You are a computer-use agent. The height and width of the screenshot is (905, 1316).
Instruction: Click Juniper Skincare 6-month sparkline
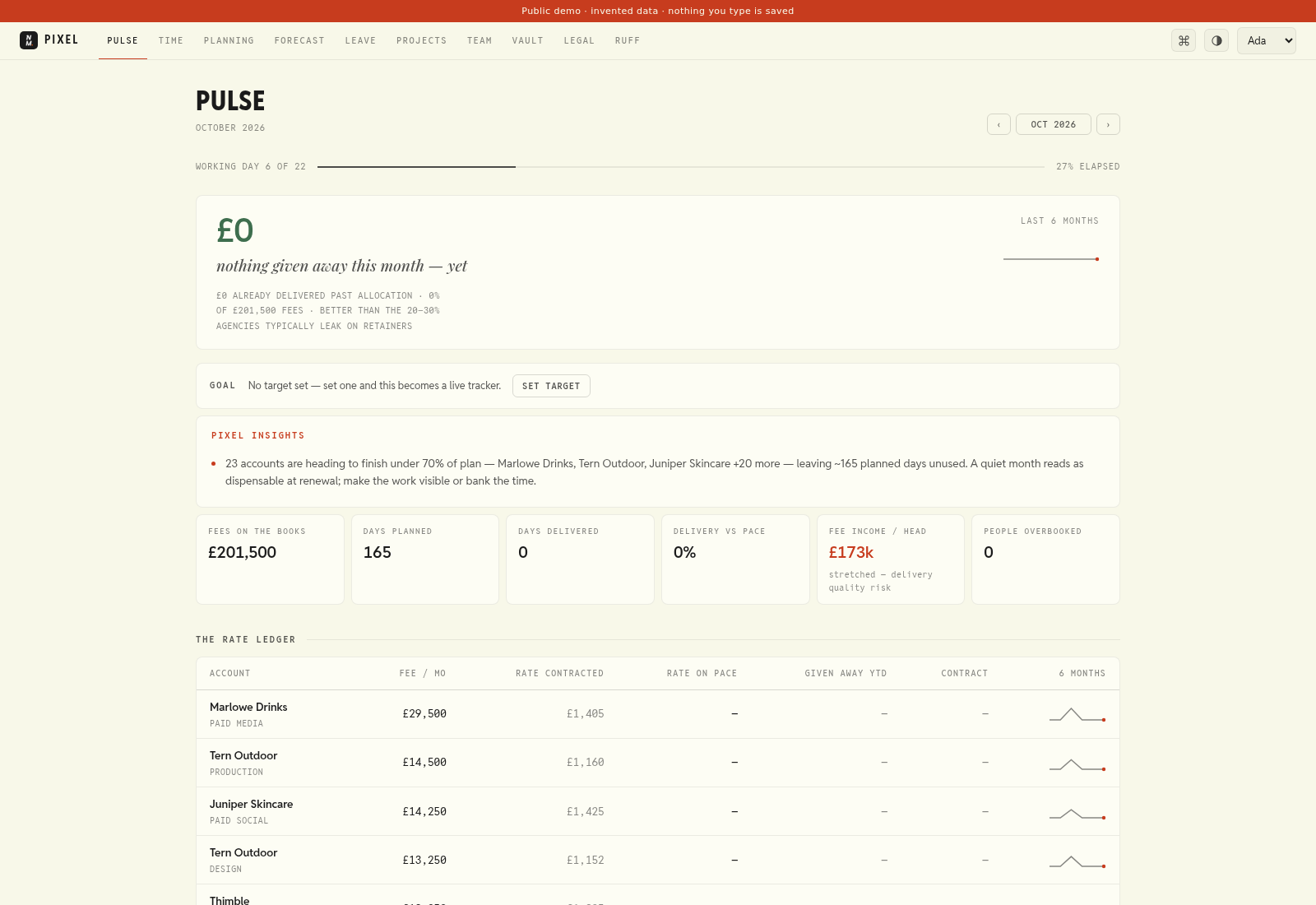point(1077,814)
